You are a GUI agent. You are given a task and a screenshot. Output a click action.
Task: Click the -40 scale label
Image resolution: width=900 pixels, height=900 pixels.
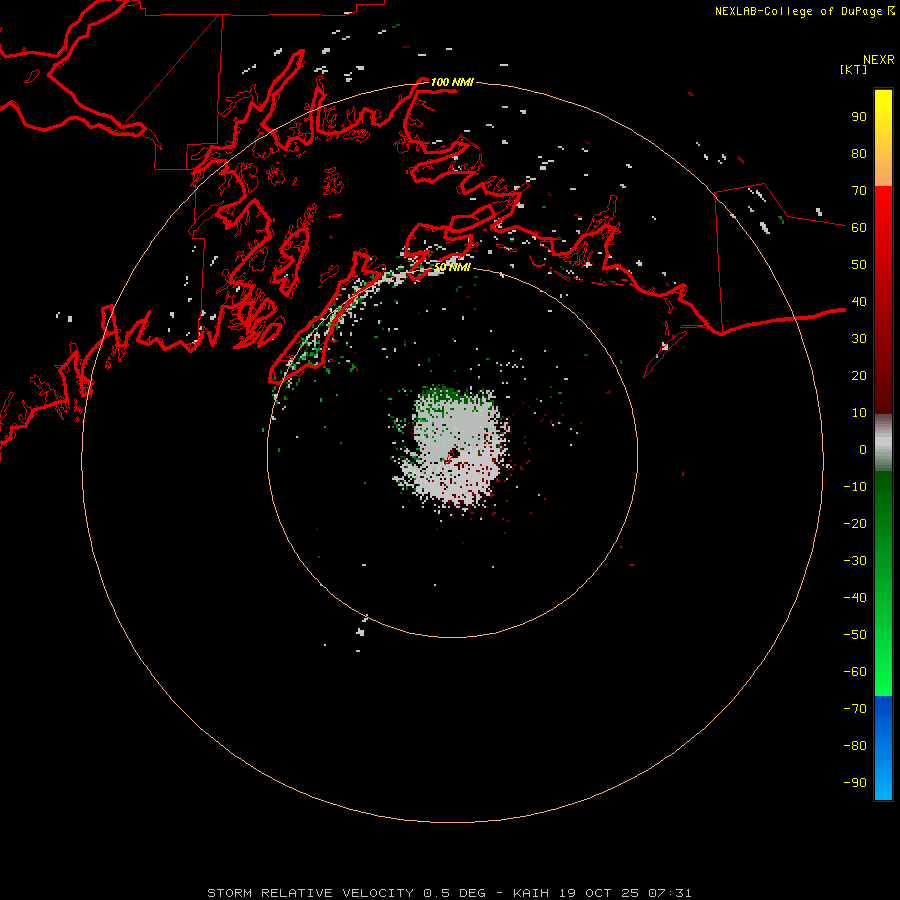[x=855, y=598]
